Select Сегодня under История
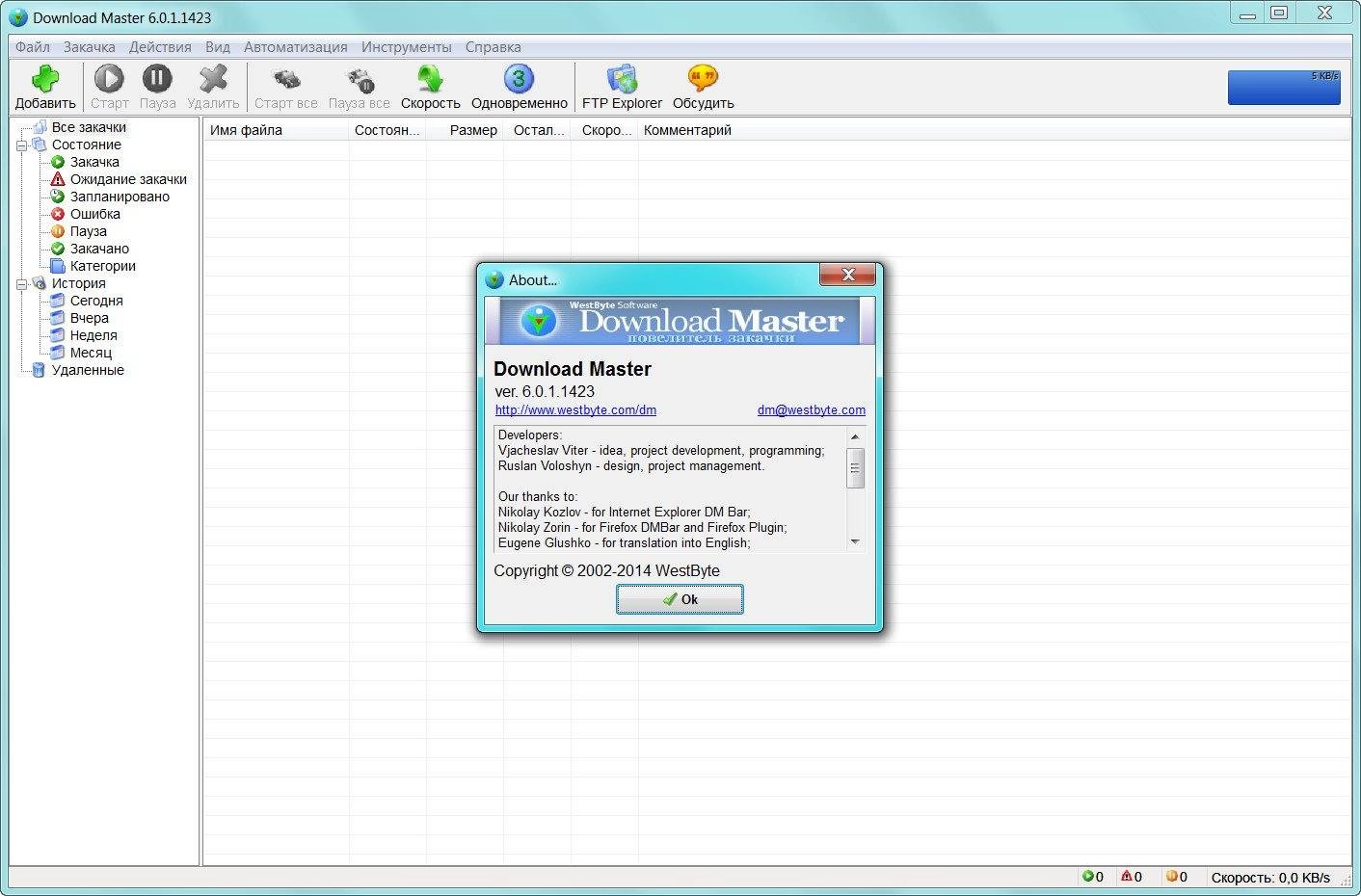The height and width of the screenshot is (896, 1361). pyautogui.click(x=96, y=301)
